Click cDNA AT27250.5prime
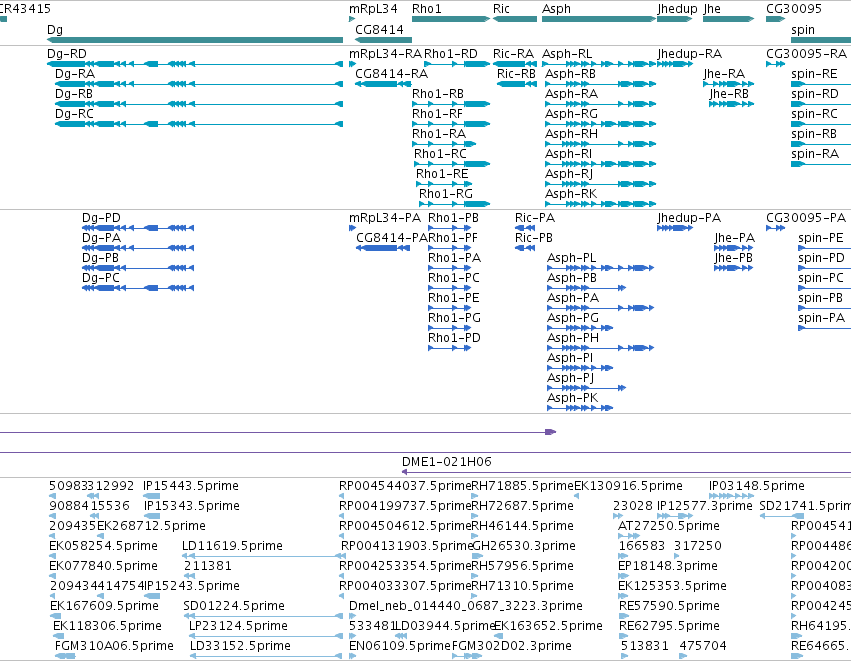This screenshot has width=851, height=661. coord(629,536)
